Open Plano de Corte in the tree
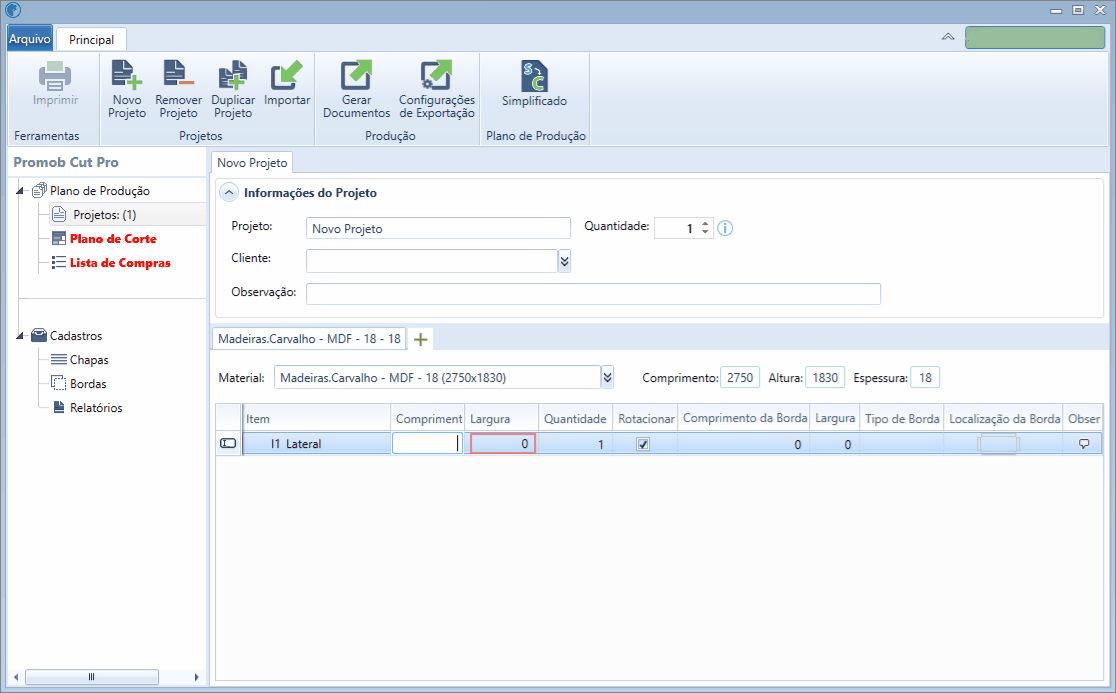1116x693 pixels. pyautogui.click(x=112, y=239)
